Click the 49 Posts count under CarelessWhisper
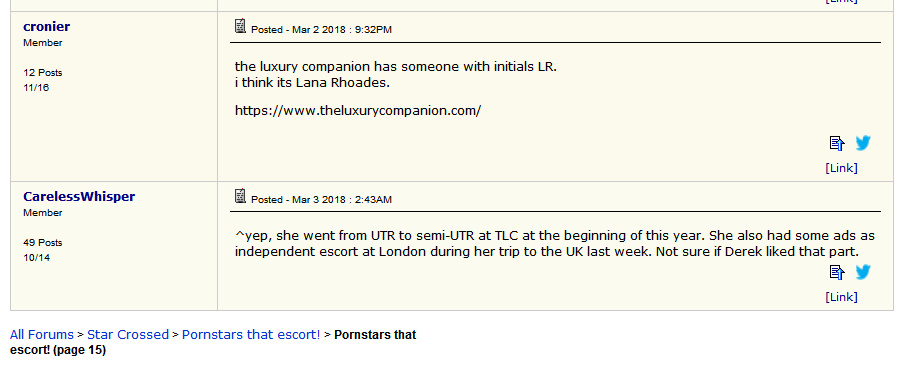Image resolution: width=904 pixels, height=370 pixels. (x=43, y=243)
